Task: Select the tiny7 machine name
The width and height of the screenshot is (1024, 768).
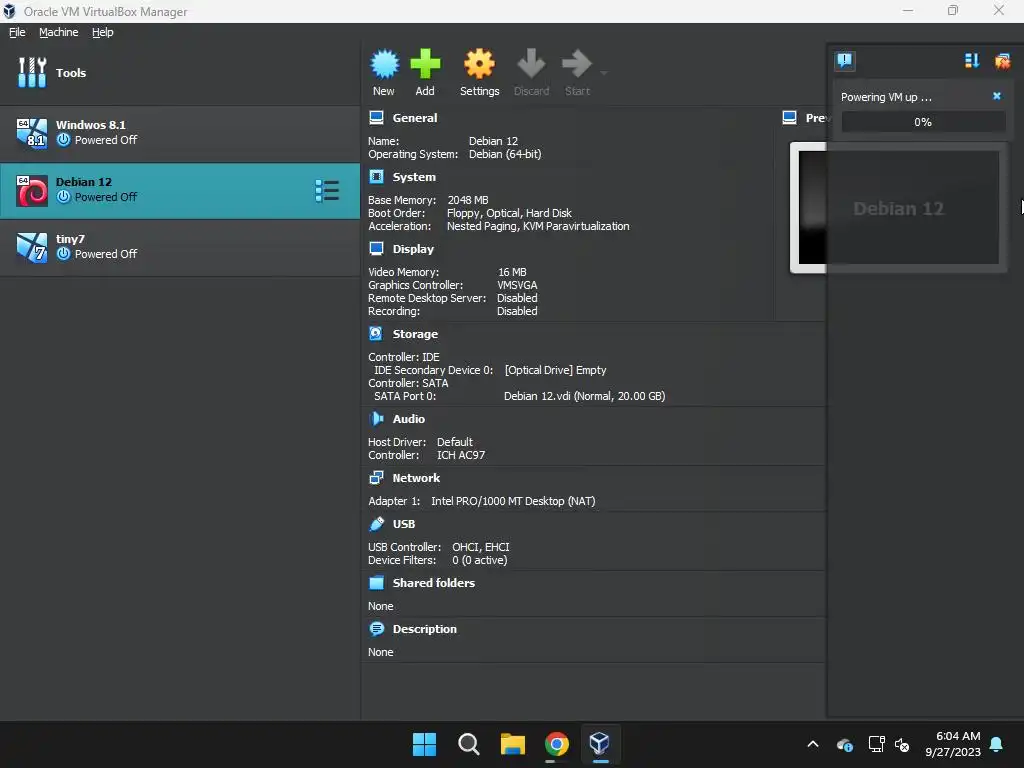Action: point(71,239)
